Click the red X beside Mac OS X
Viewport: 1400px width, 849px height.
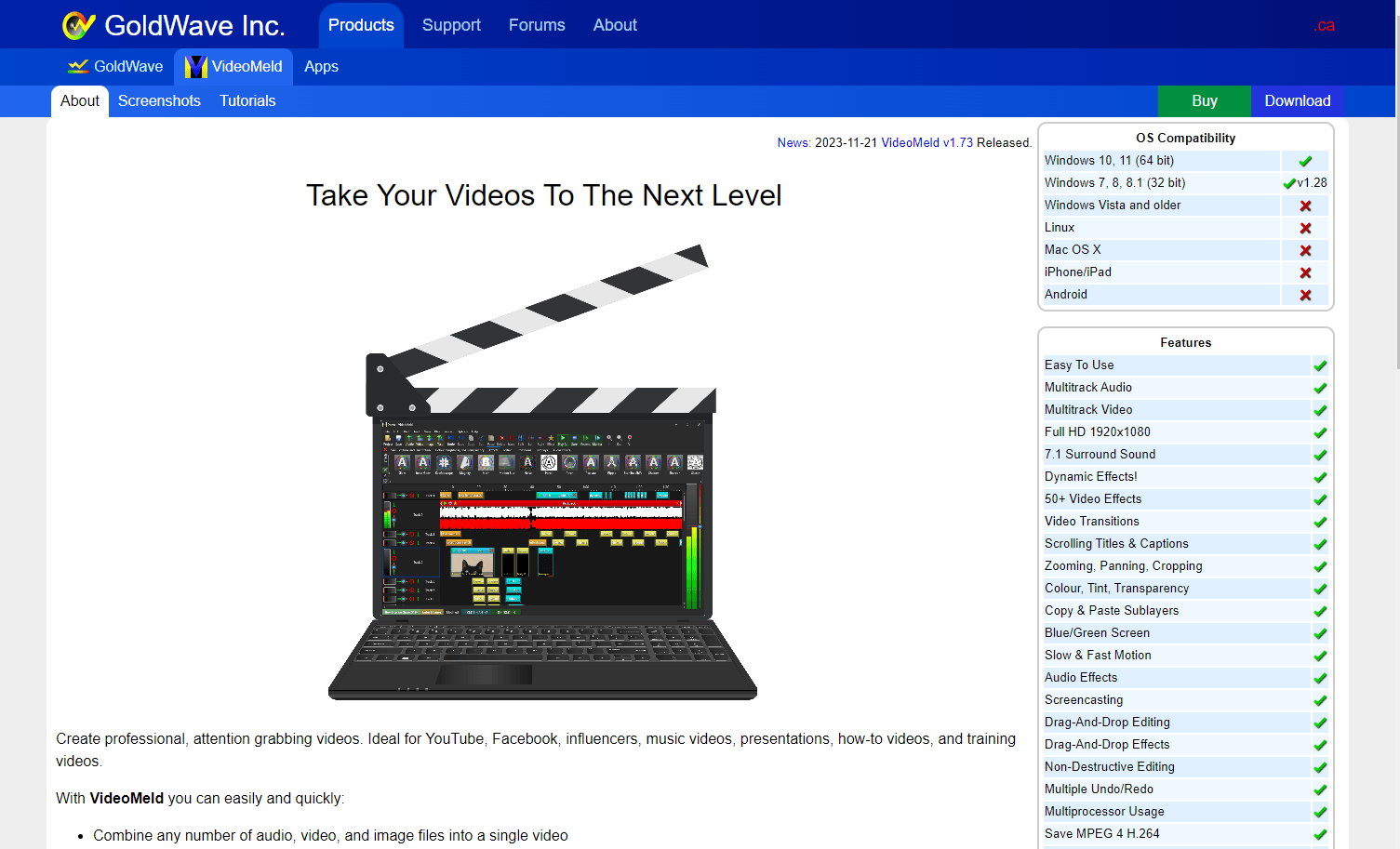pos(1305,250)
